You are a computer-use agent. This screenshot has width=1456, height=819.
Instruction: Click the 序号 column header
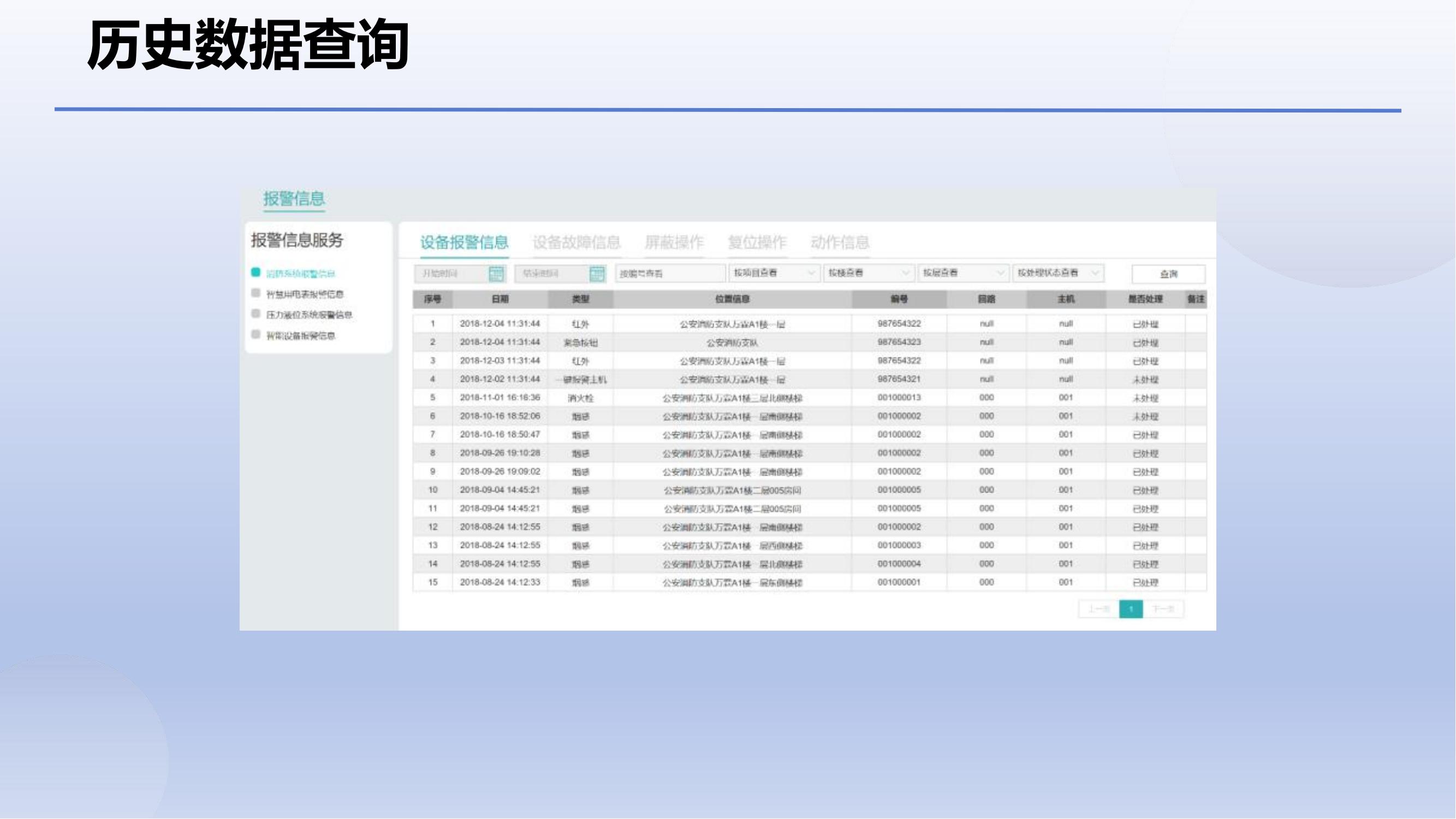(x=432, y=299)
